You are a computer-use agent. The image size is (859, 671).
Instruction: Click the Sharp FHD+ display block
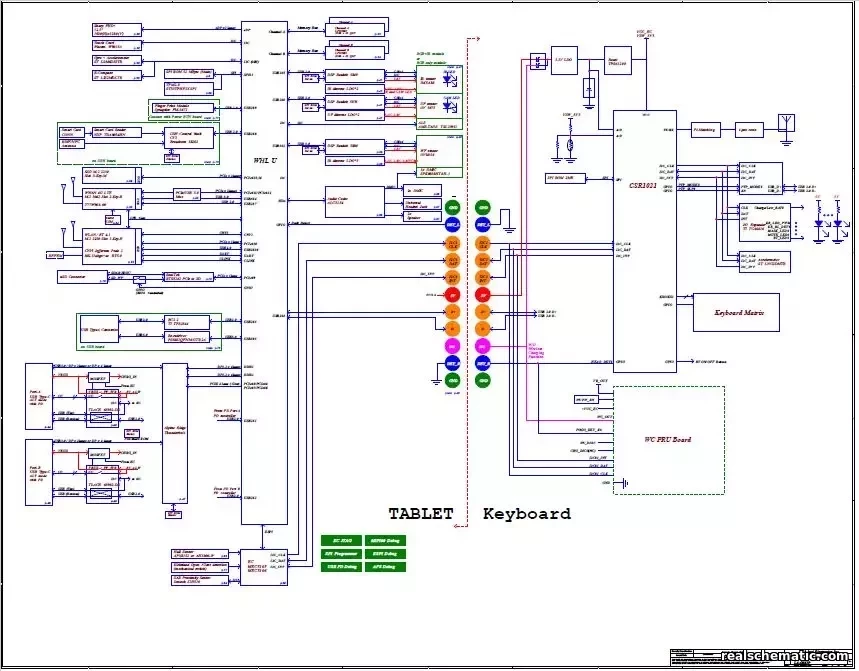point(117,30)
